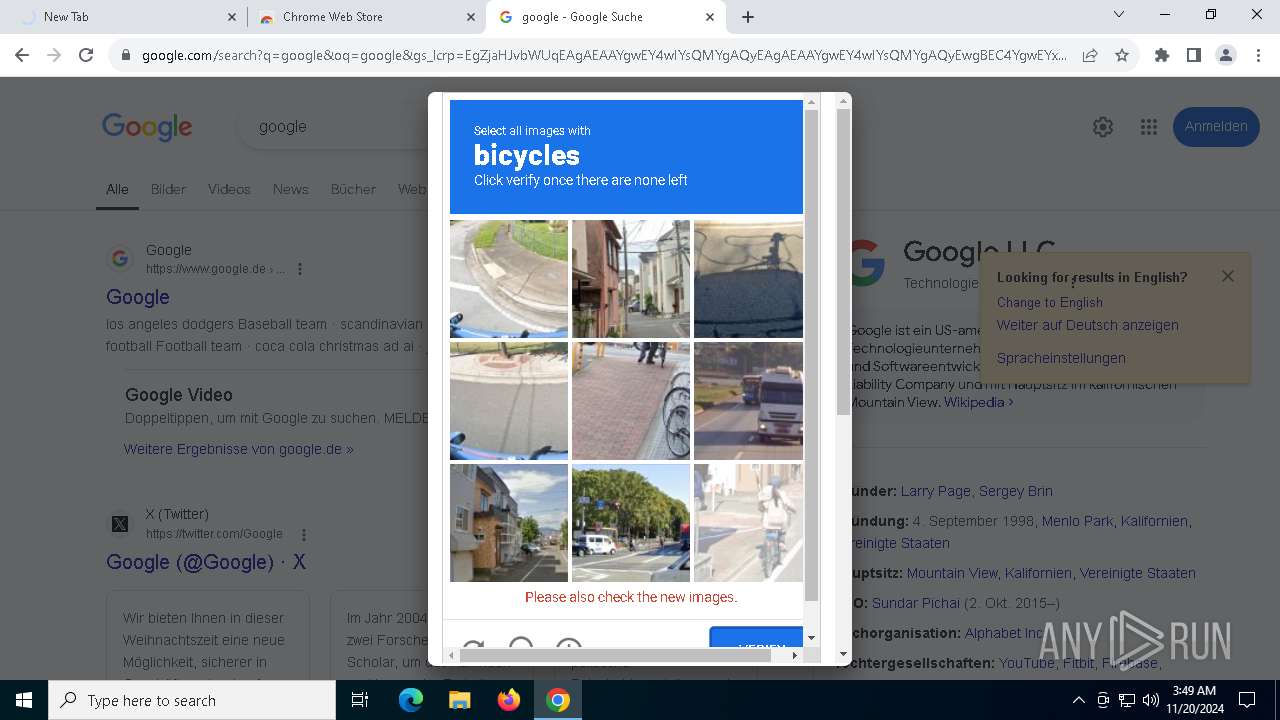Open the Chrome side panel icon
Viewport: 1280px width, 720px height.
point(1194,55)
